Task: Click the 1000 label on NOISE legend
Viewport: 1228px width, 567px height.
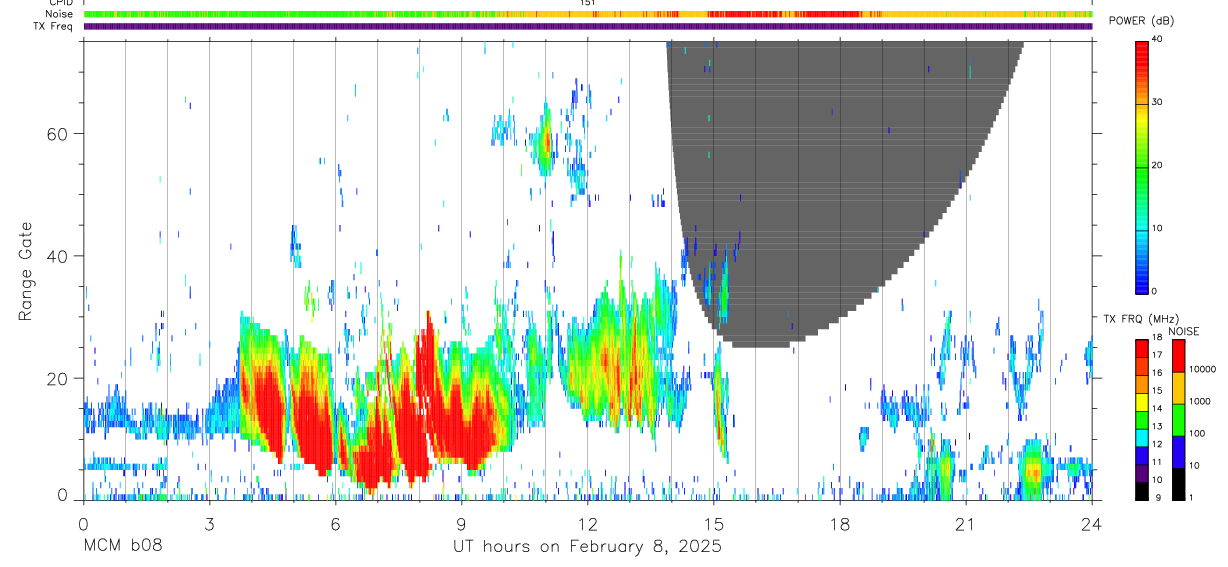Action: point(1201,401)
